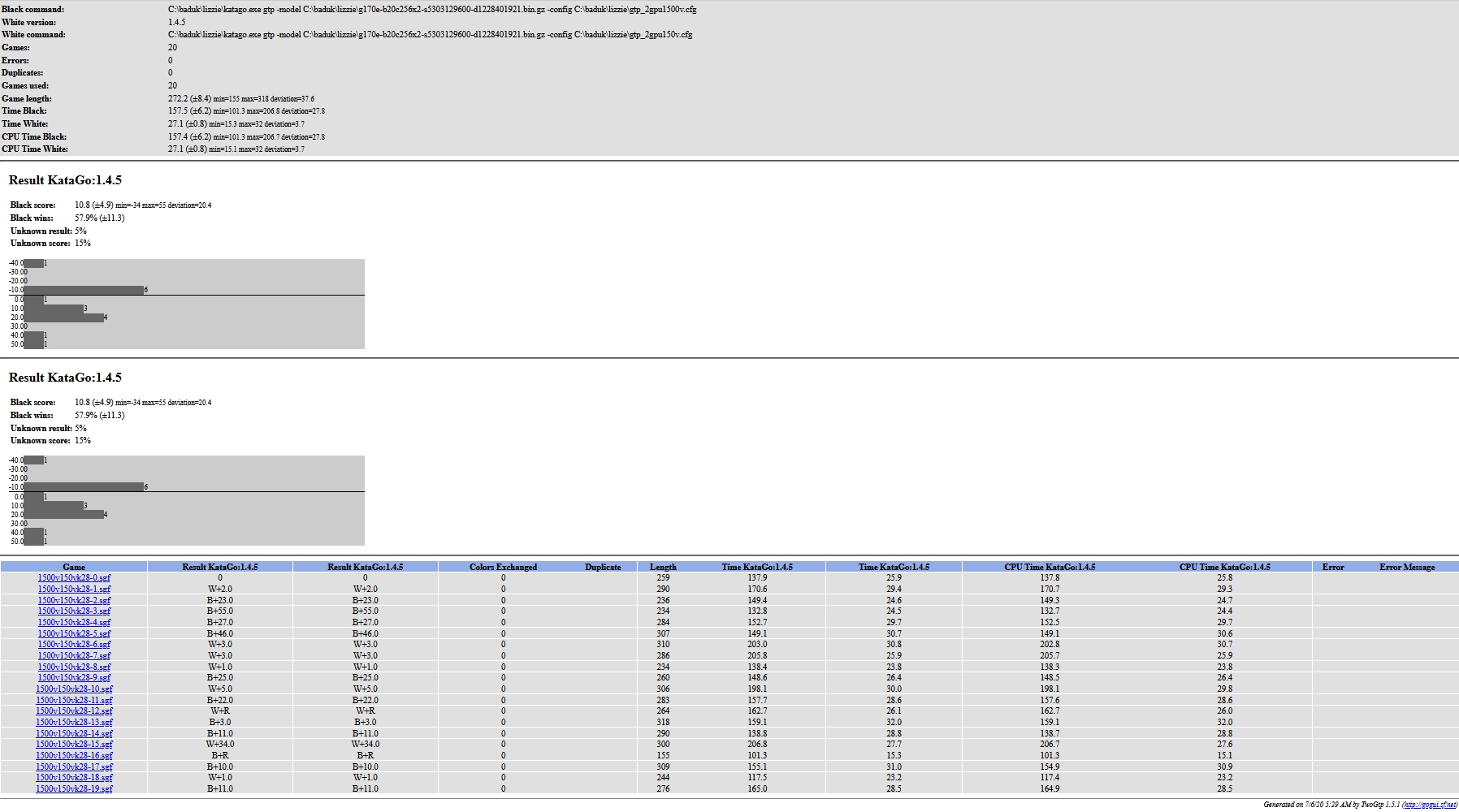Open the 1500v150vk28-5.sgf game link
The width and height of the screenshot is (1459, 812).
[74, 633]
